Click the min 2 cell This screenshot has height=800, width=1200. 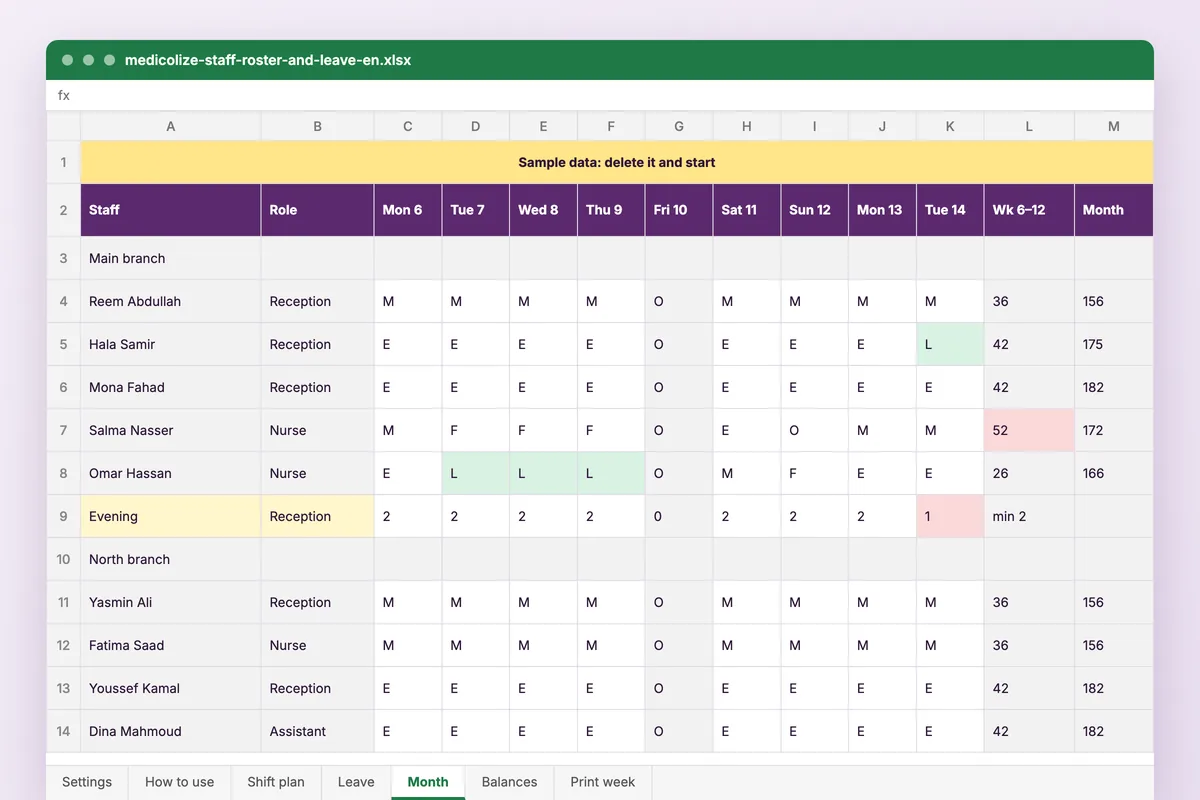[1029, 516]
